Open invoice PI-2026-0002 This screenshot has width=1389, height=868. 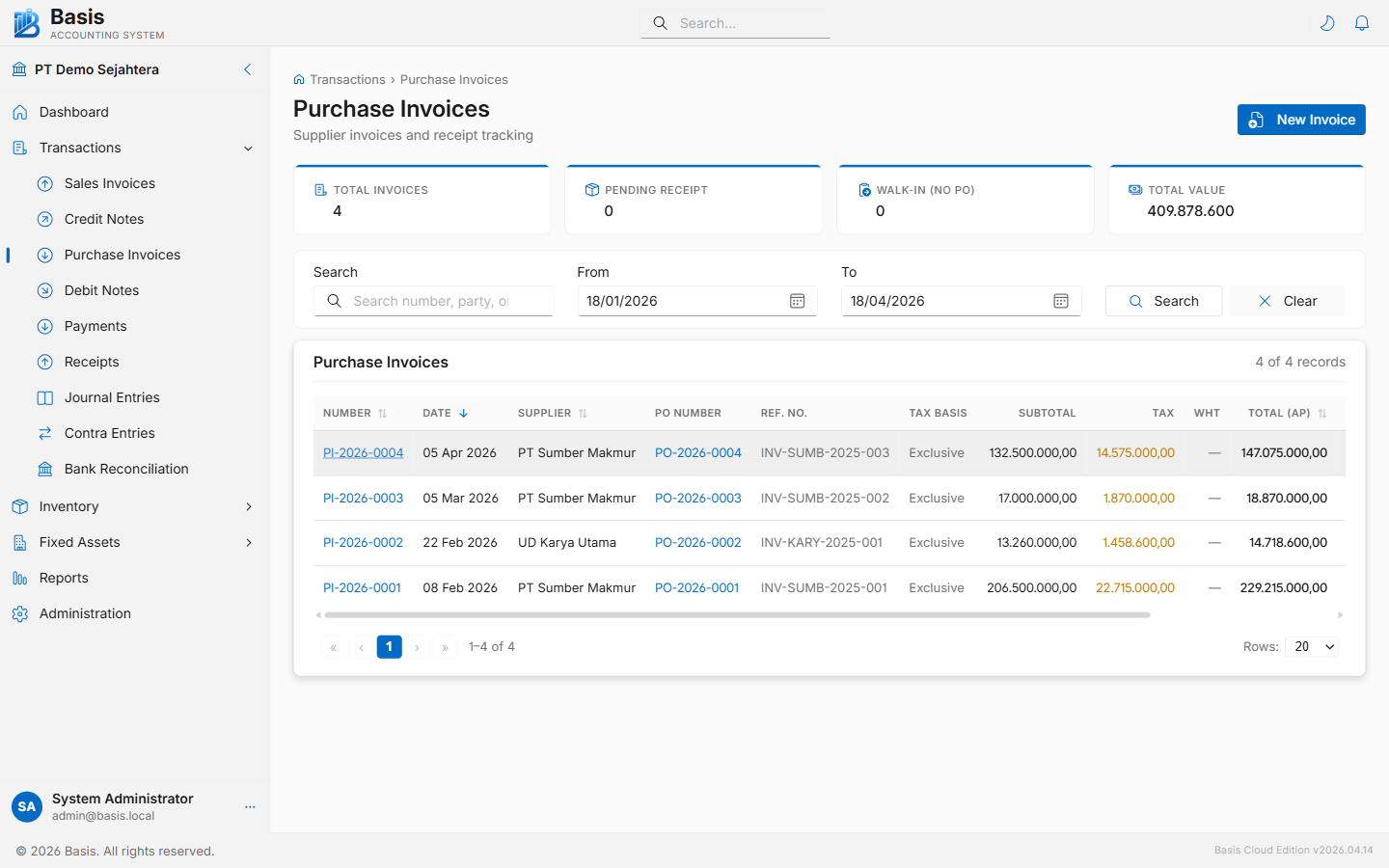coord(363,542)
